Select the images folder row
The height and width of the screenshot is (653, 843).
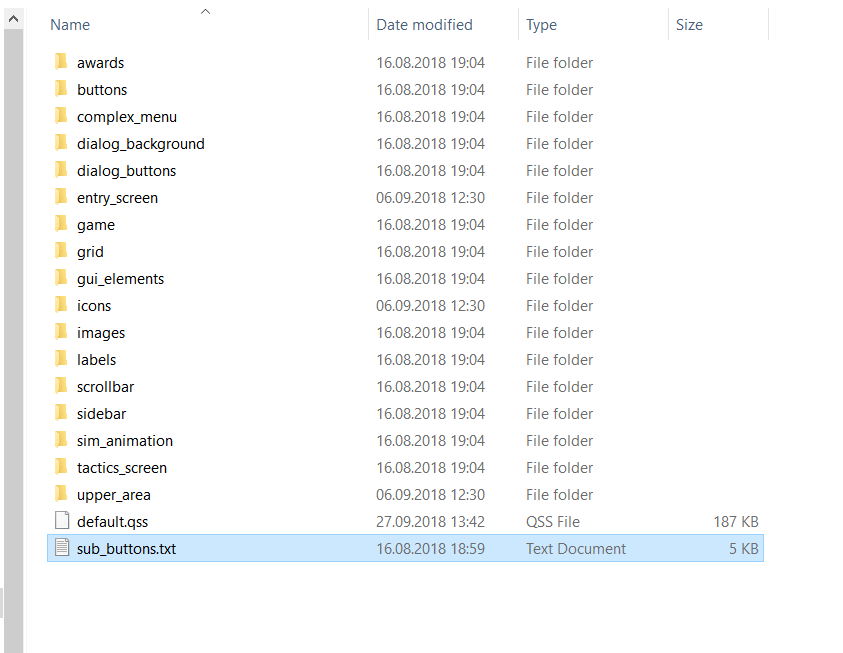[x=101, y=332]
